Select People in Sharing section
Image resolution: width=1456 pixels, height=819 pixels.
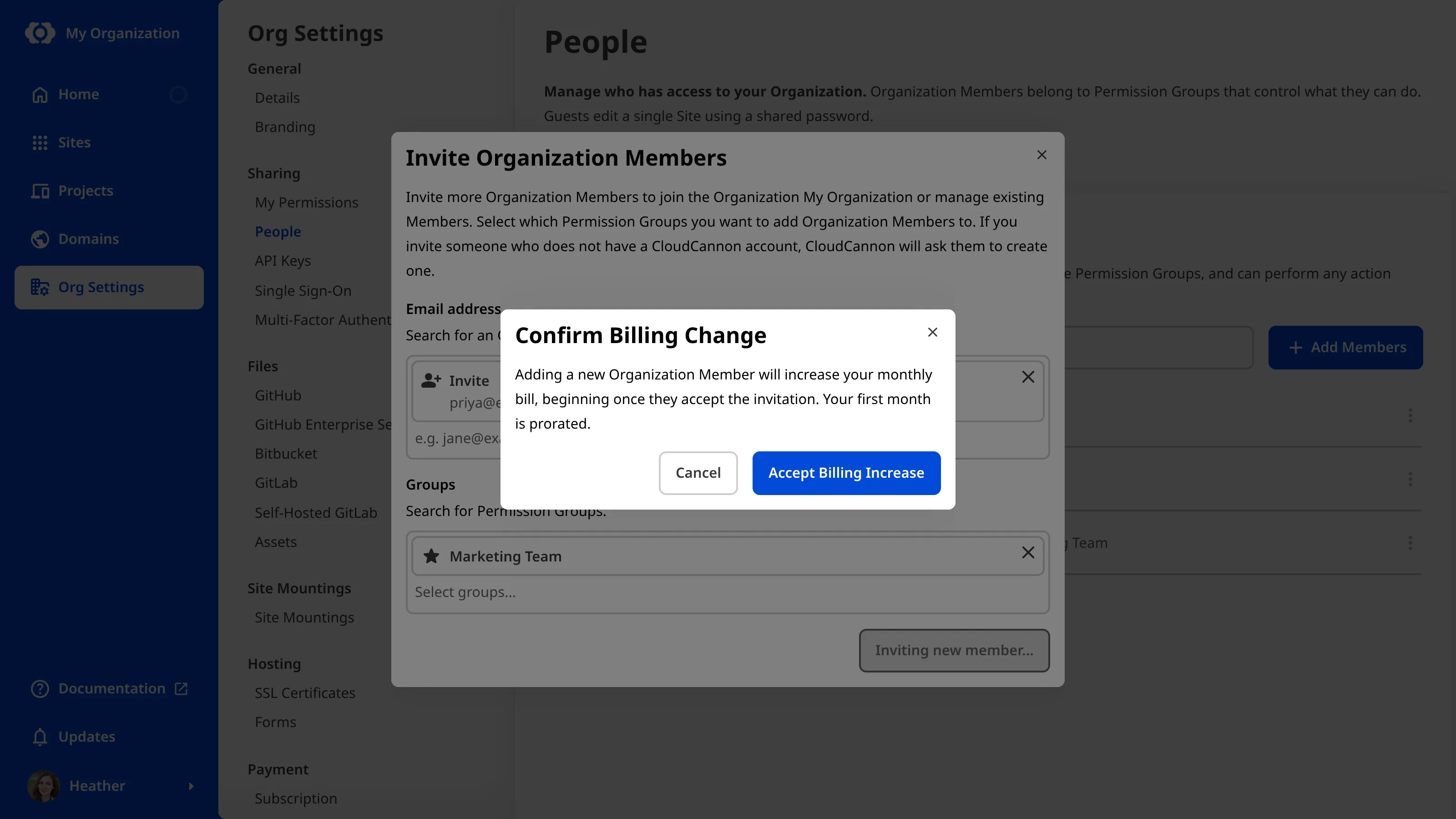[278, 232]
